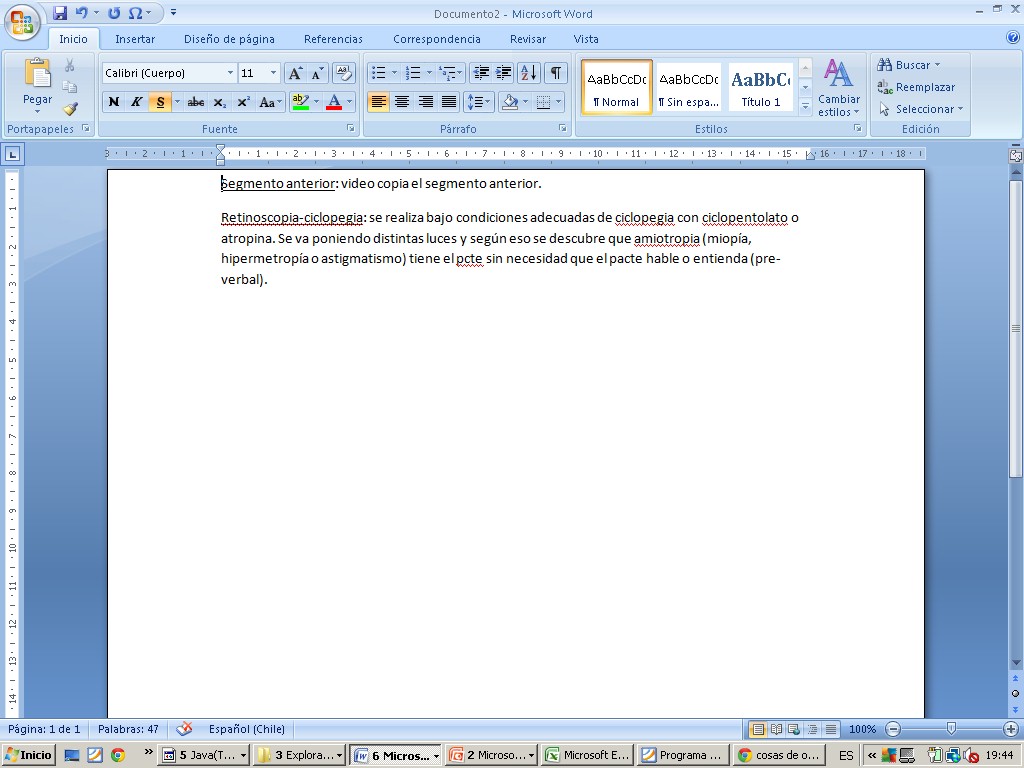The width and height of the screenshot is (1024, 768).
Task: Click the Reemplazar button
Action: pyautogui.click(x=916, y=87)
